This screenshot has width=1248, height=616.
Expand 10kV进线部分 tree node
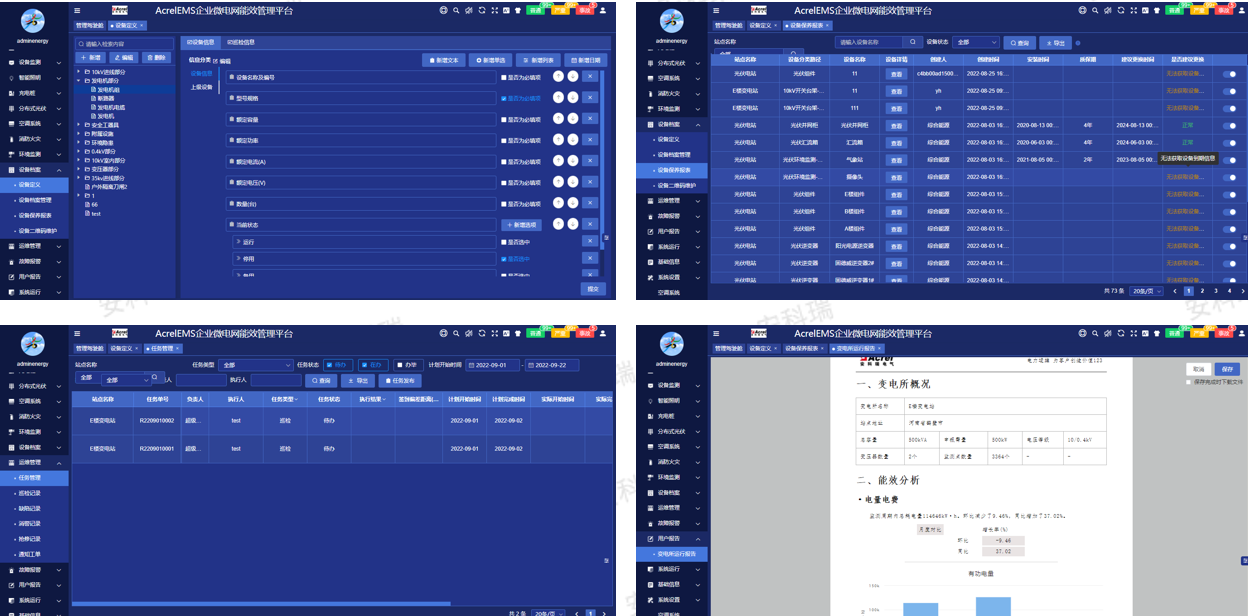coord(79,72)
